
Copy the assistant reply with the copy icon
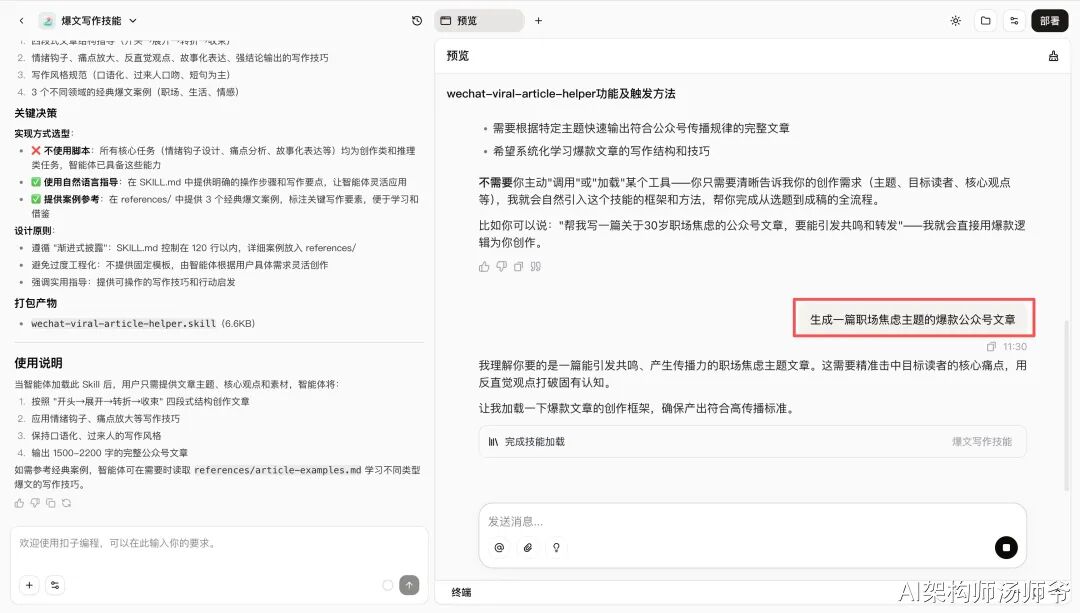click(518, 265)
